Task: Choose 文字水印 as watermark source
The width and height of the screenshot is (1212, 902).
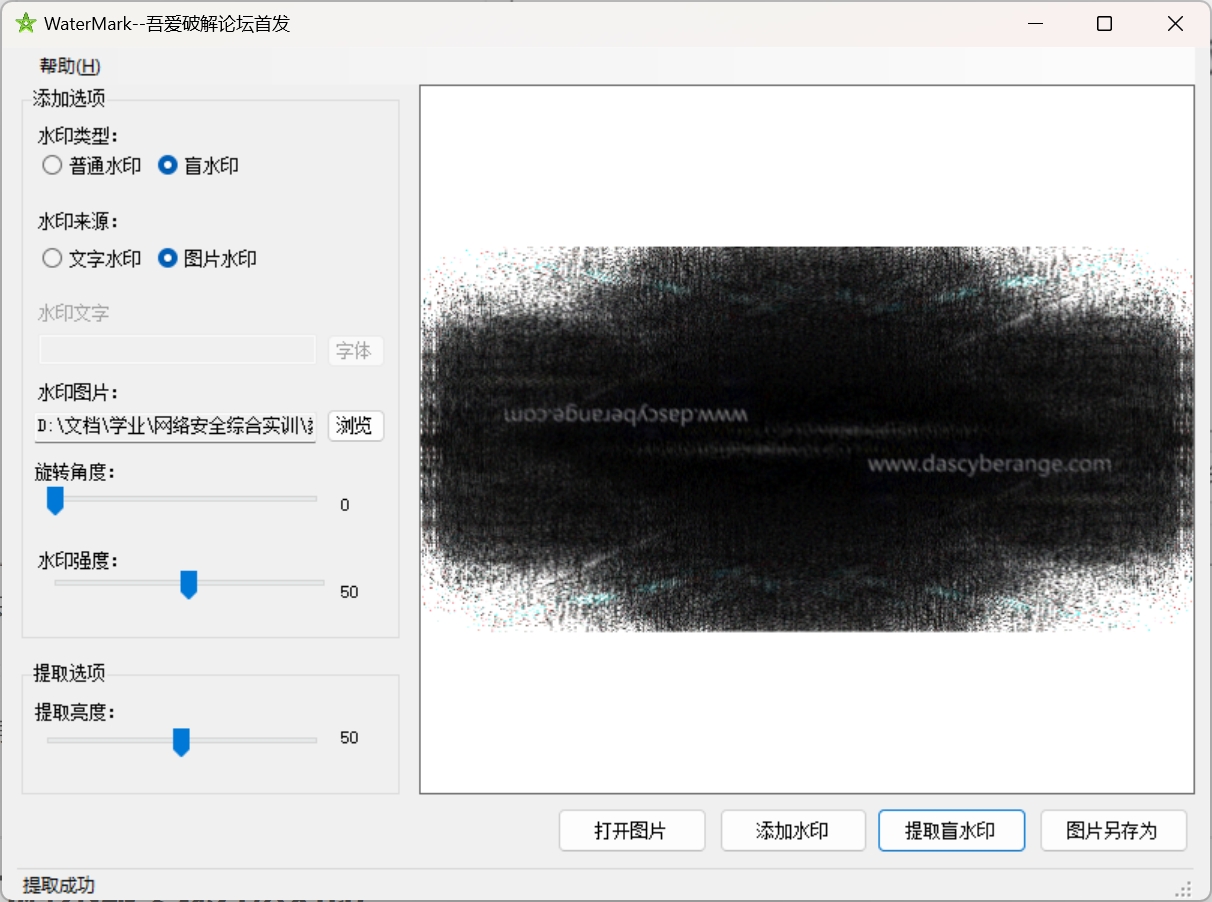Action: click(91, 259)
